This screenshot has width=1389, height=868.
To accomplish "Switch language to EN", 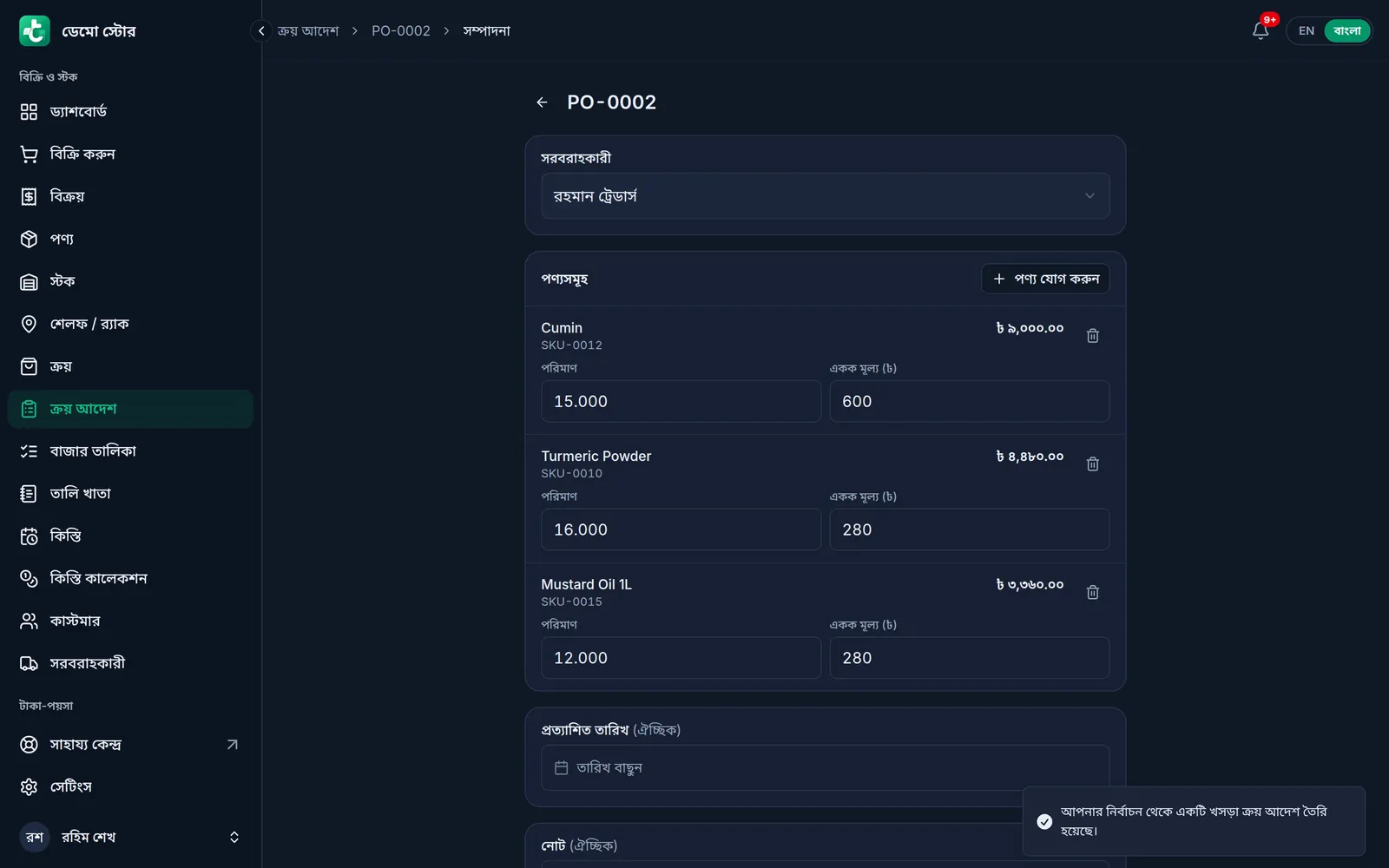I will pos(1306,30).
